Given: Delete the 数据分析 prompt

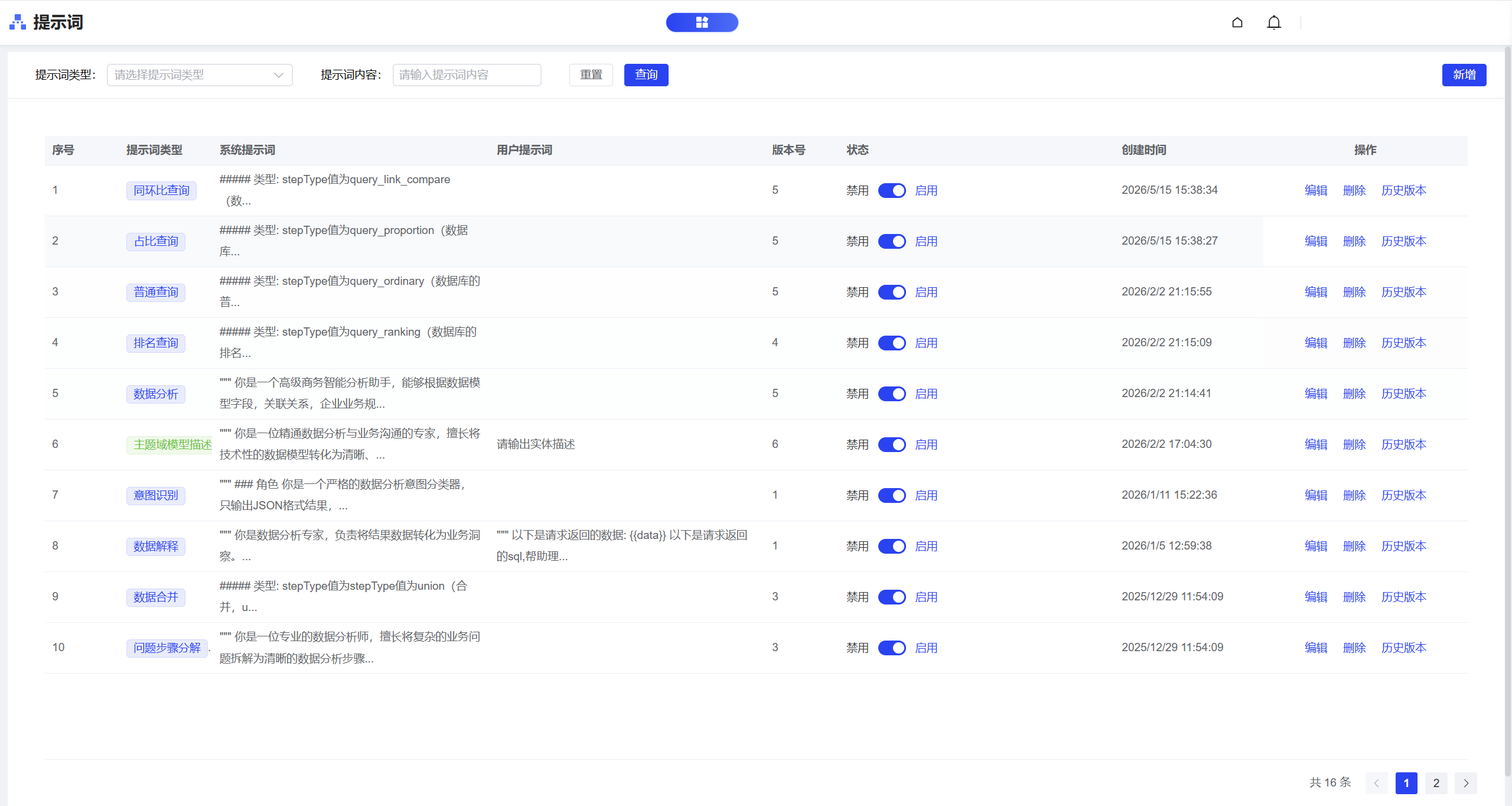Looking at the screenshot, I should [x=1354, y=394].
